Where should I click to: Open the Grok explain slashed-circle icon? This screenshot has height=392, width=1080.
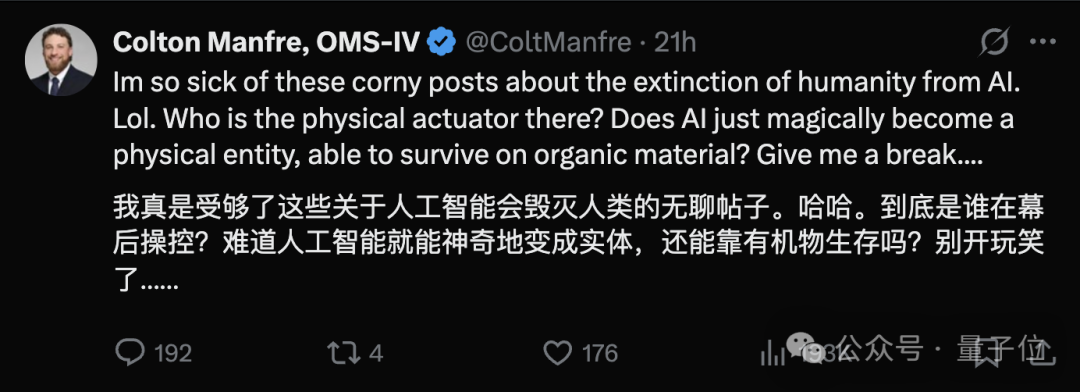click(995, 43)
